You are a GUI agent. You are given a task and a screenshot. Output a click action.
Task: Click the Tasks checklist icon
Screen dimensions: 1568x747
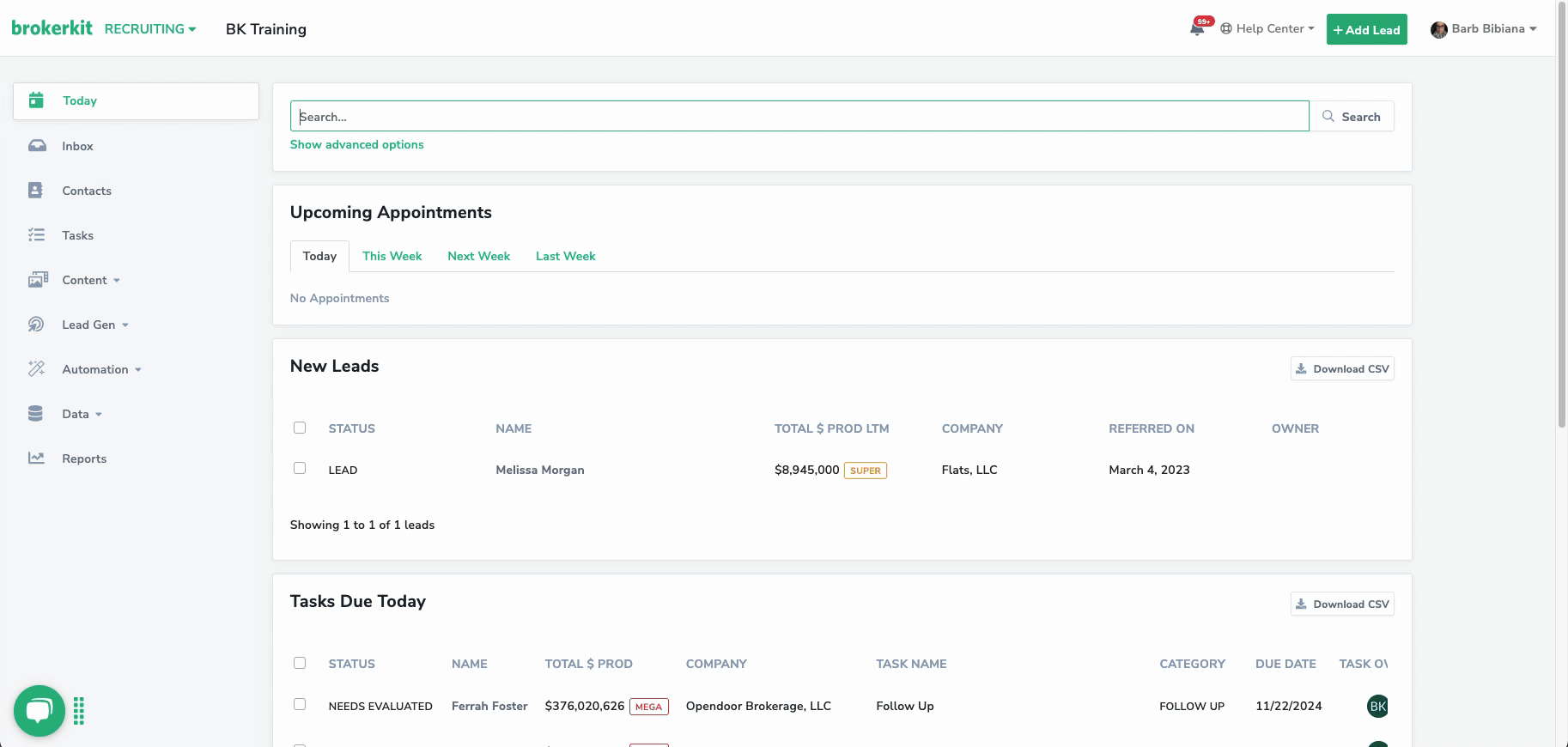pos(36,235)
